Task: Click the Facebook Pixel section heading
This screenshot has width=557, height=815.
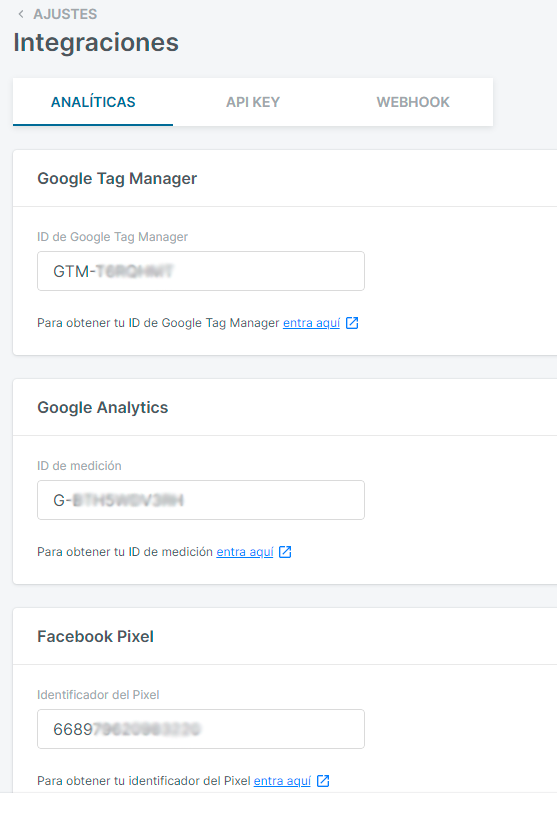Action: [x=96, y=636]
